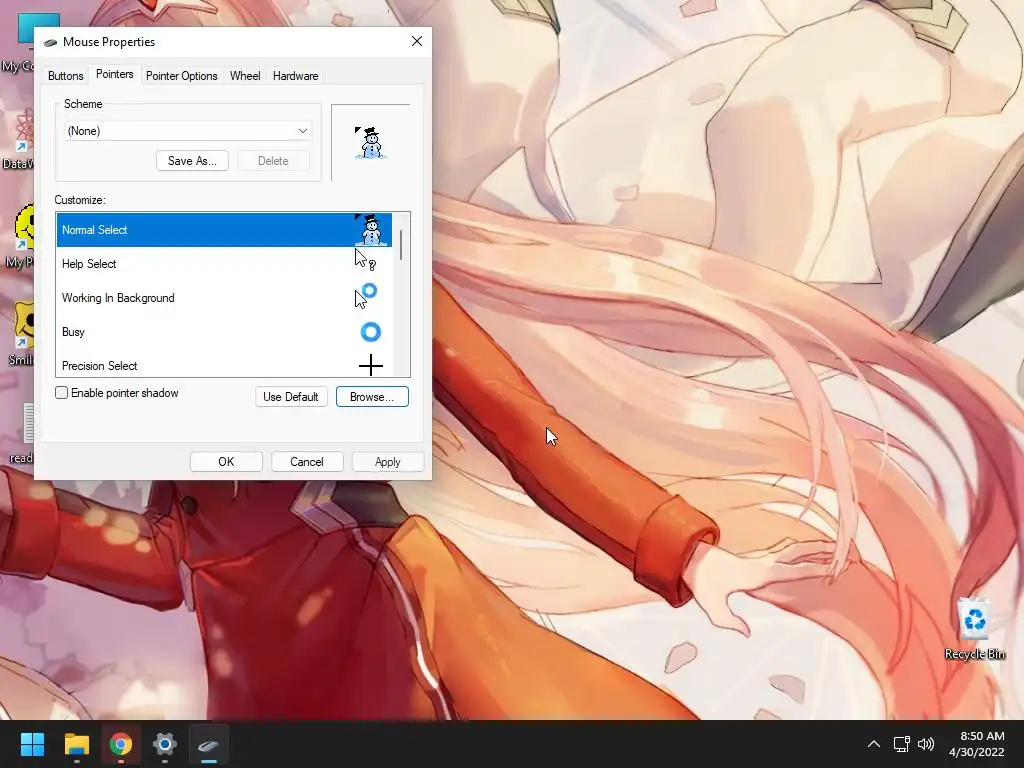The width and height of the screenshot is (1024, 768).
Task: Open the Pointer Options tab
Action: 182,76
